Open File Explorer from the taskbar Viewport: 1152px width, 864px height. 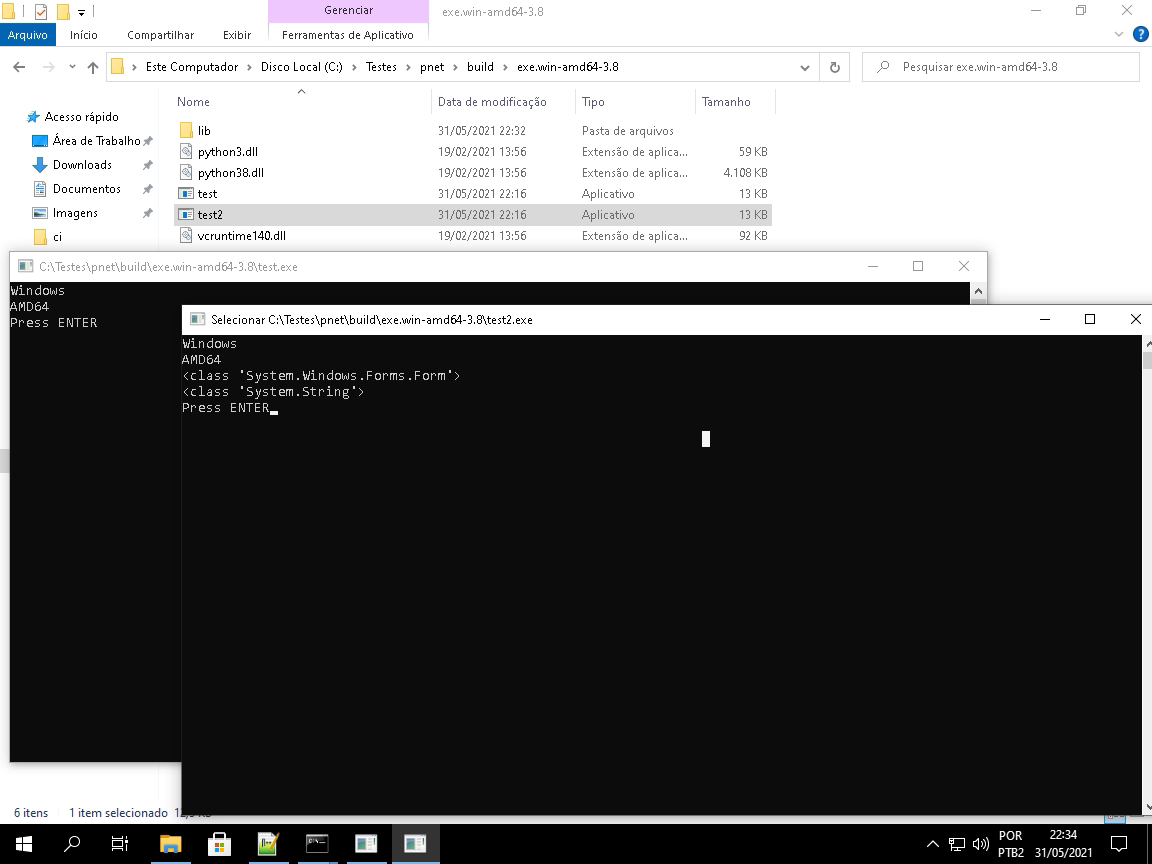tap(170, 843)
